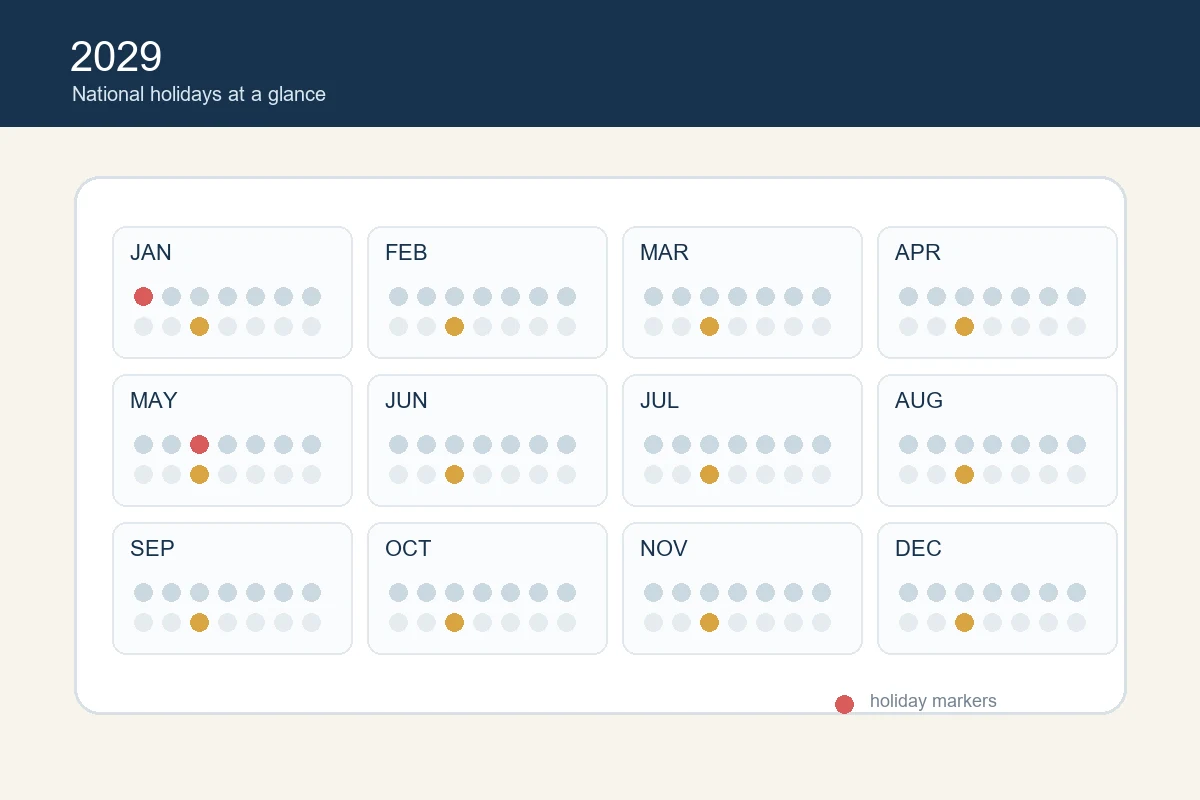Image resolution: width=1200 pixels, height=800 pixels.
Task: Click the gold marker dot in DEC
Action: click(964, 622)
